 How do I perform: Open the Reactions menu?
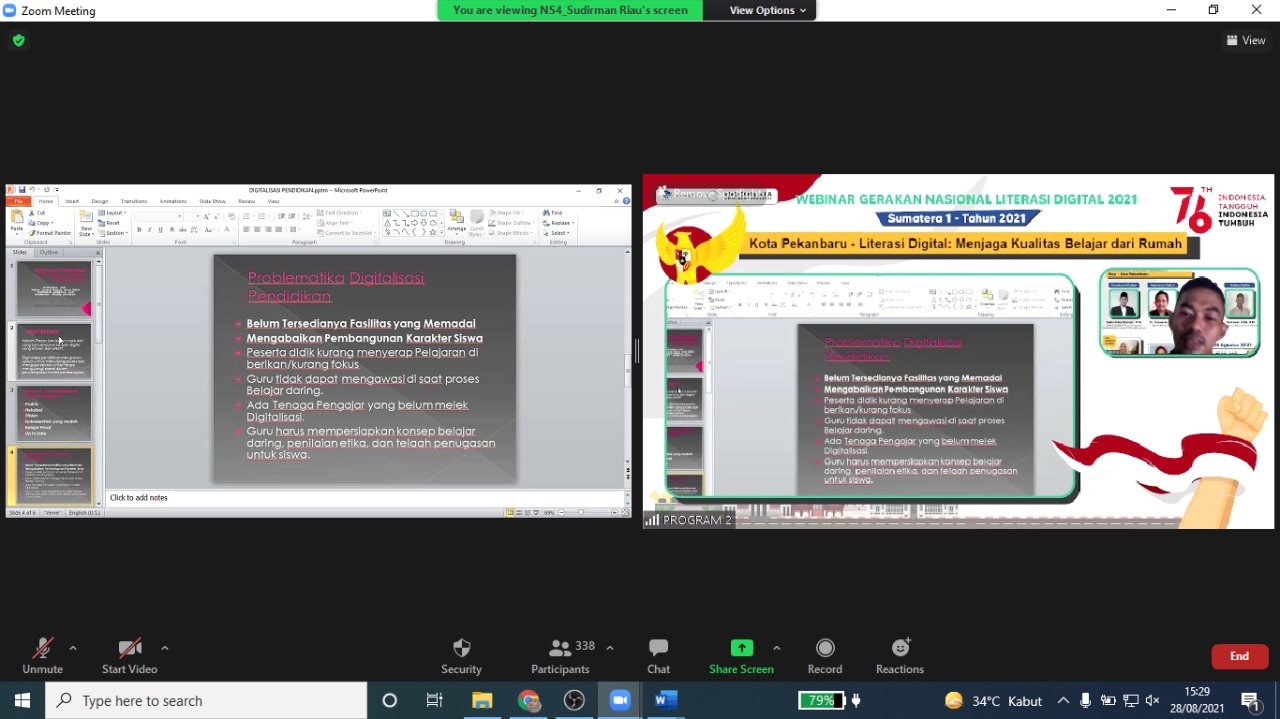[x=899, y=656]
